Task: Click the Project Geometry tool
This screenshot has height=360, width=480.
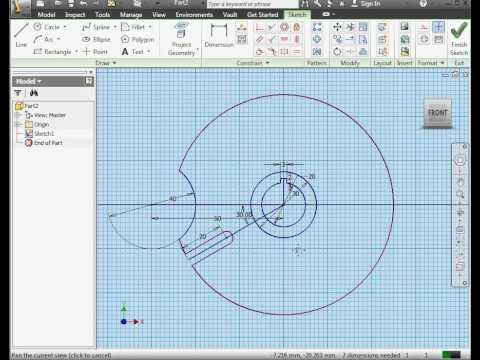Action: tap(181, 39)
